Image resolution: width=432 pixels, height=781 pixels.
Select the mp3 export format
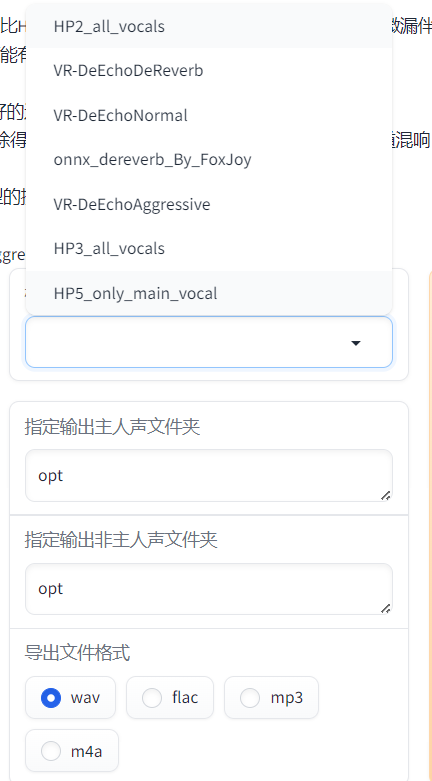click(x=272, y=697)
